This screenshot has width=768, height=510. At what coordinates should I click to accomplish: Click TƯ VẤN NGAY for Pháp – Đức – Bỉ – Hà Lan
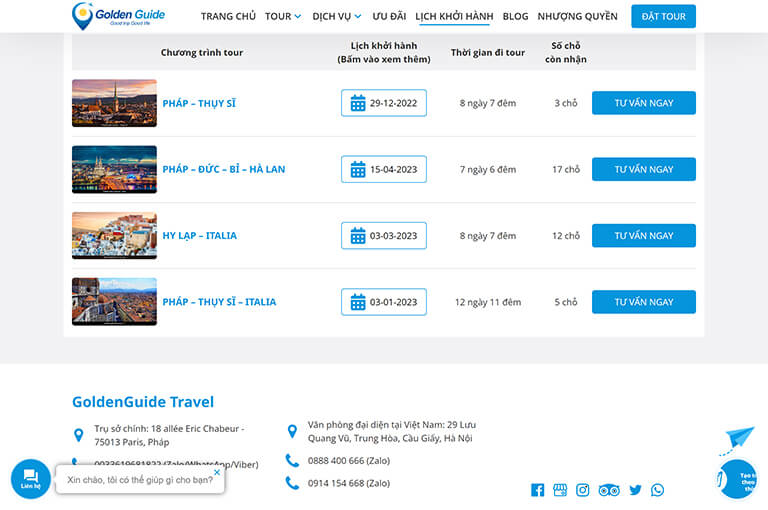coord(644,170)
